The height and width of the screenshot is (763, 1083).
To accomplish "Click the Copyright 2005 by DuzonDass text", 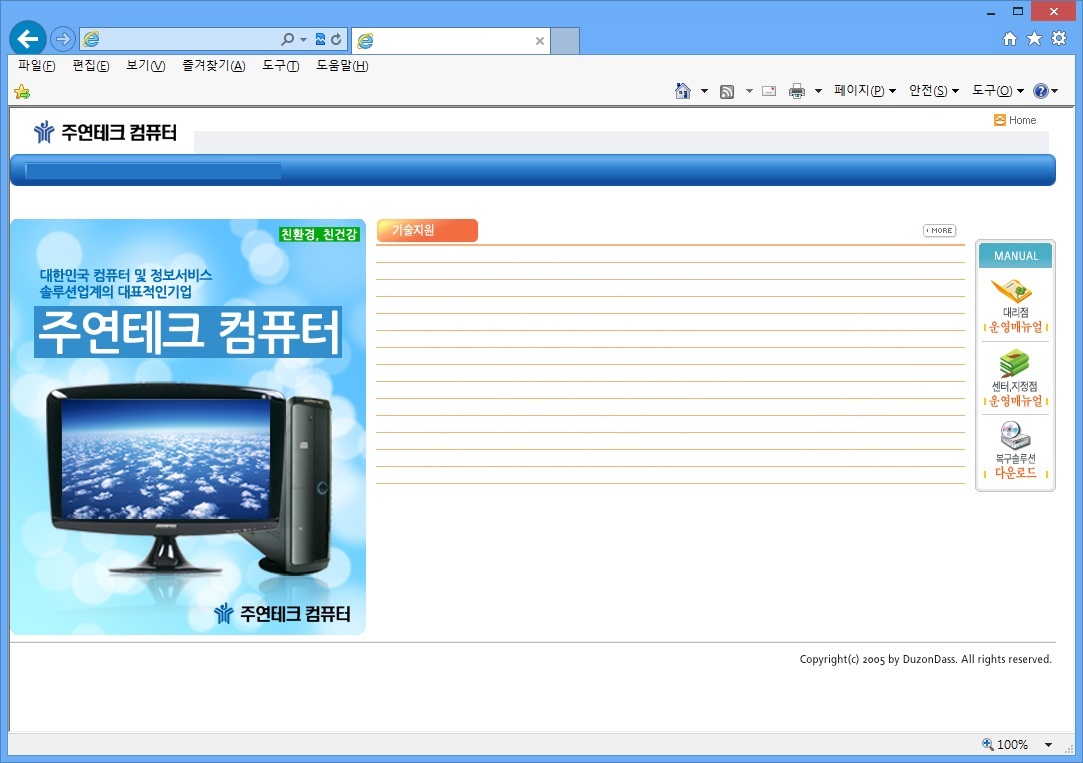I will click(x=926, y=659).
